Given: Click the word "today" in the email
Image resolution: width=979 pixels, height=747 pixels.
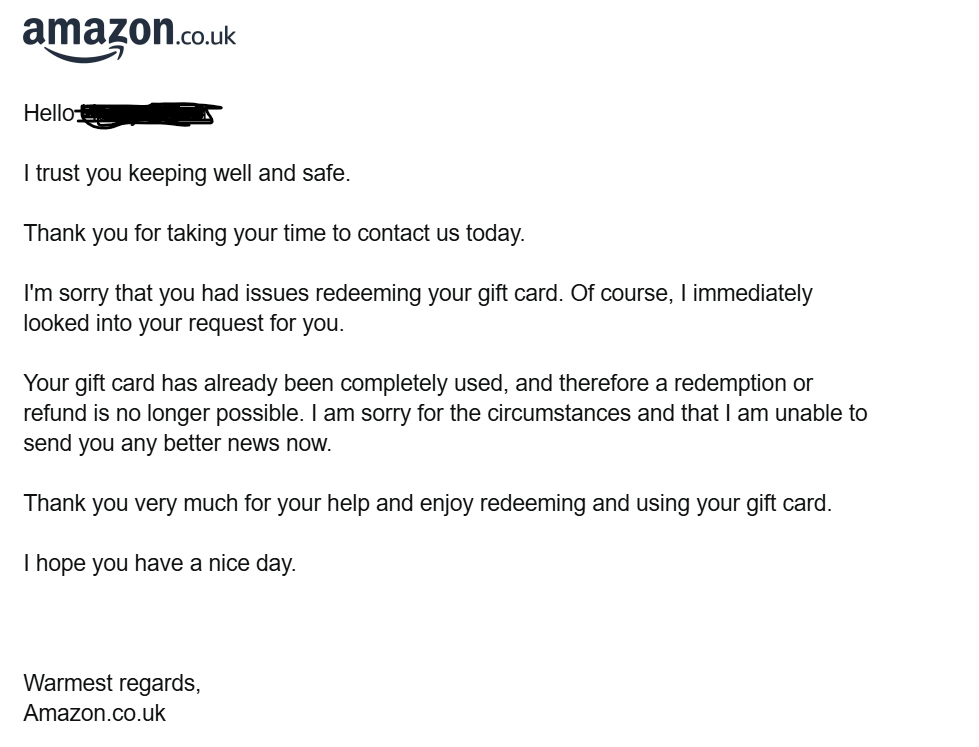Looking at the screenshot, I should tap(494, 234).
